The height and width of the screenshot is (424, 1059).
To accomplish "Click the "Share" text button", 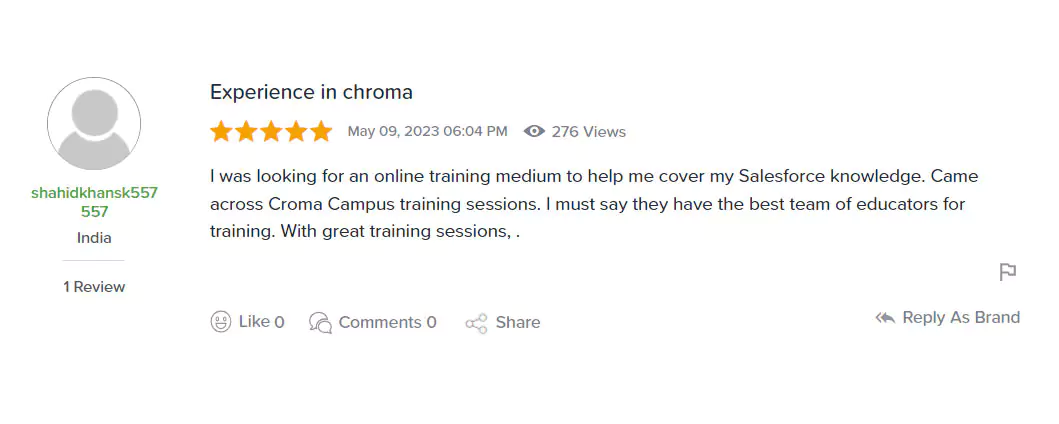I will (518, 322).
